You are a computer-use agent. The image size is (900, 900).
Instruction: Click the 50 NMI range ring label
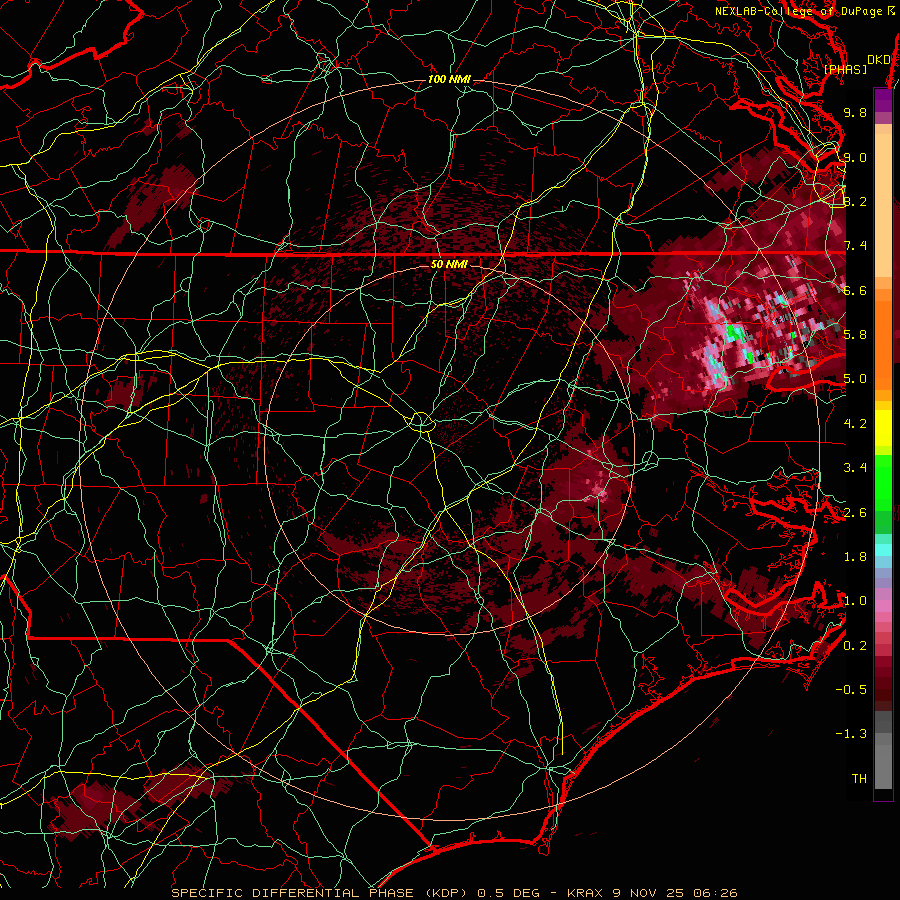tap(449, 265)
